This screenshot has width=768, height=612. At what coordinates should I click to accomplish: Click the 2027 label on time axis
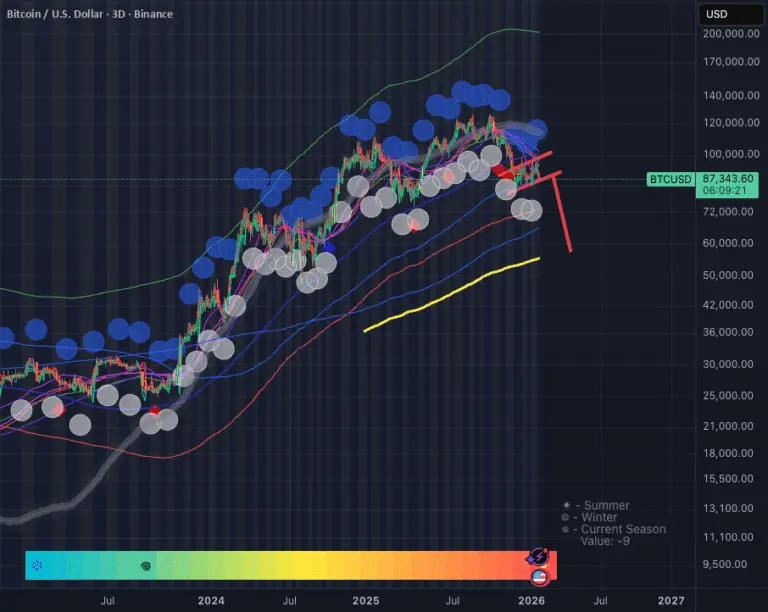[671, 601]
